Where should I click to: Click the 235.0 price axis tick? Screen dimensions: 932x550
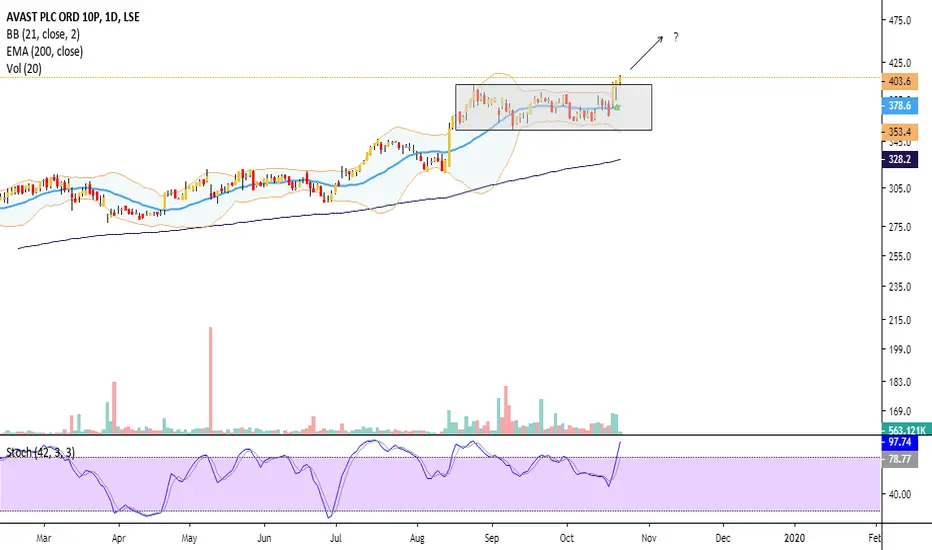[x=899, y=287]
